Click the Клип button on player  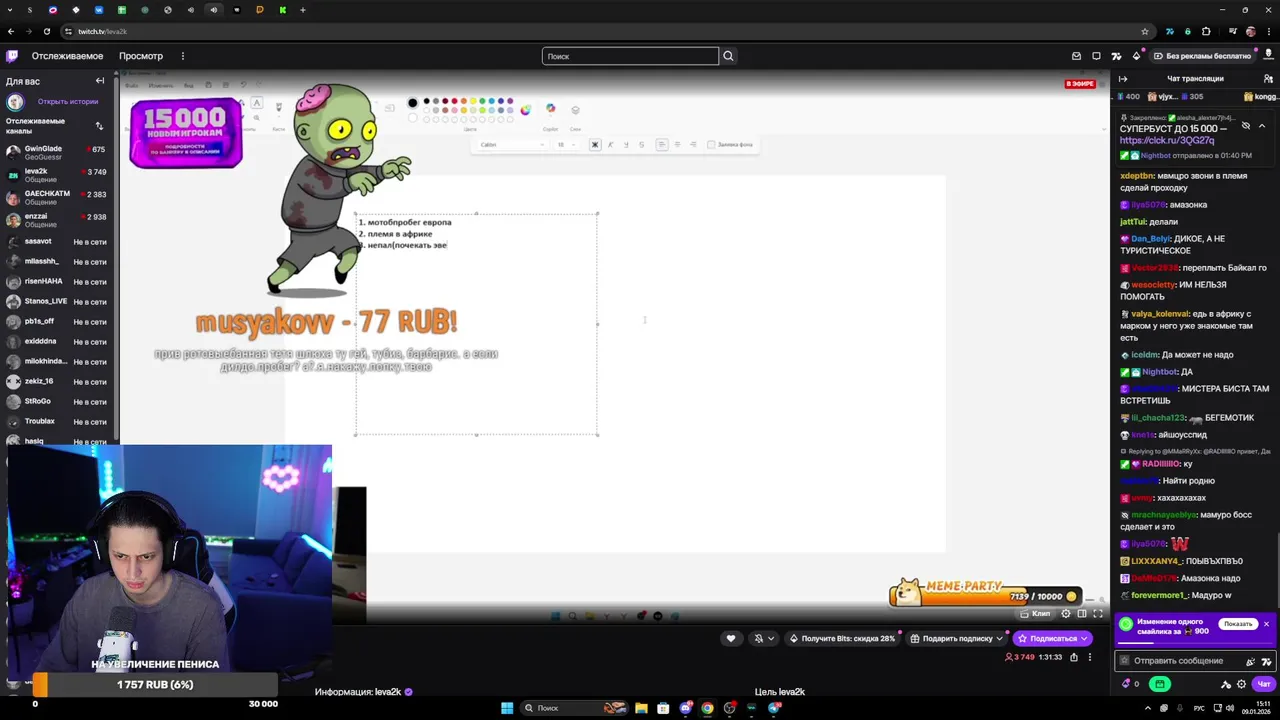(x=1035, y=614)
